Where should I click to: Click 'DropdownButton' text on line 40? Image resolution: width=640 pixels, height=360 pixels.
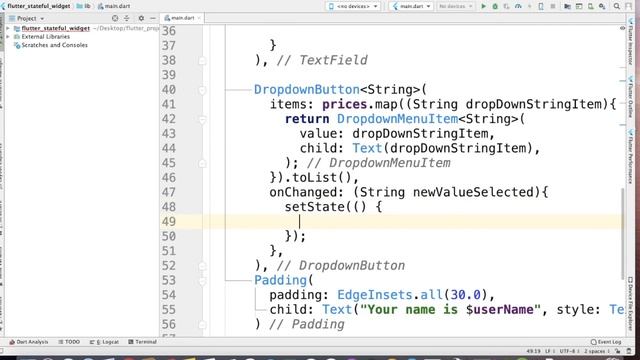[307, 90]
